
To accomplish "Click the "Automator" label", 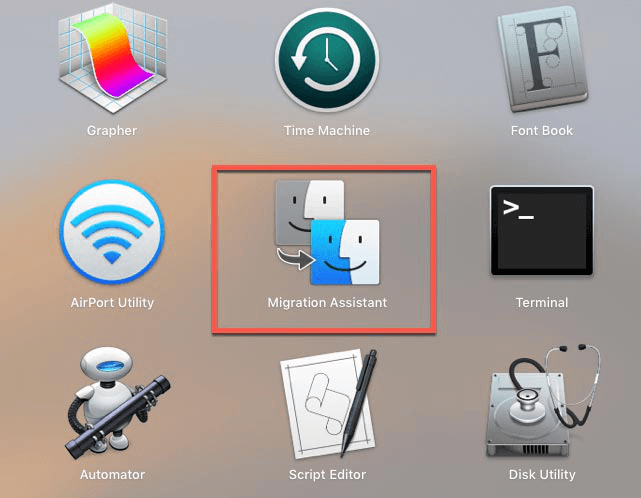I will click(x=112, y=475).
